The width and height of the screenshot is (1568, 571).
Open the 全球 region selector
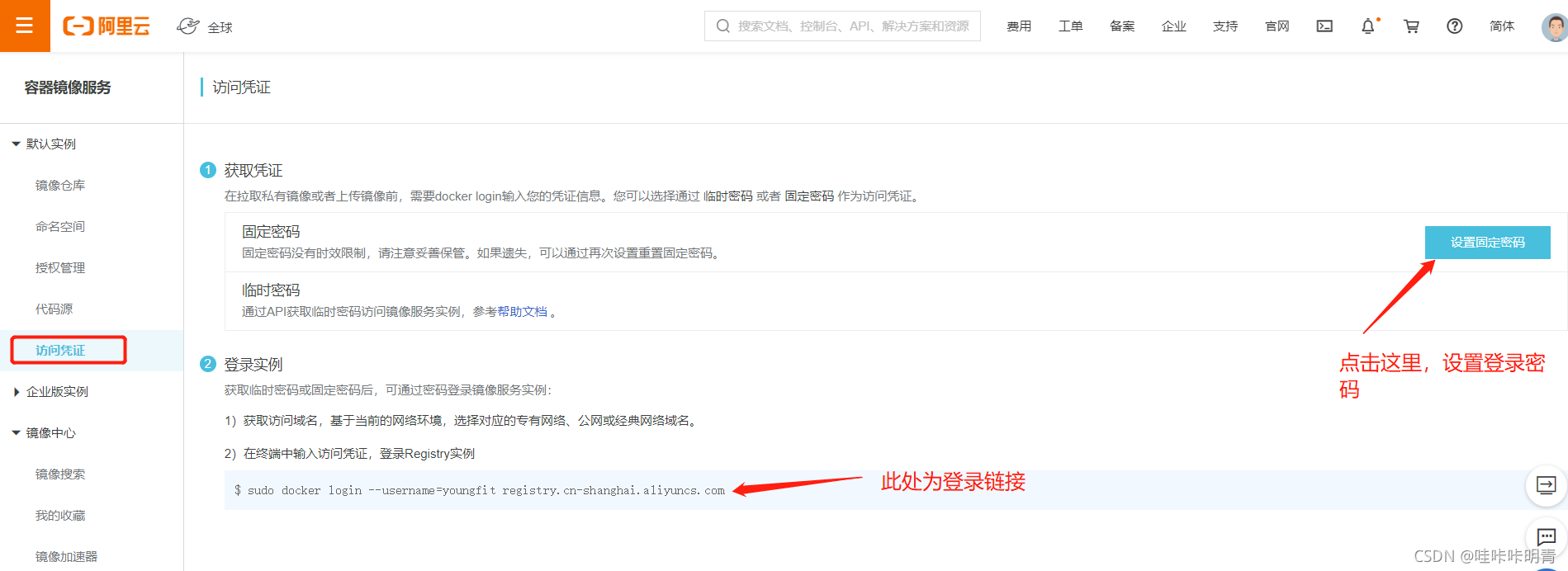[205, 26]
